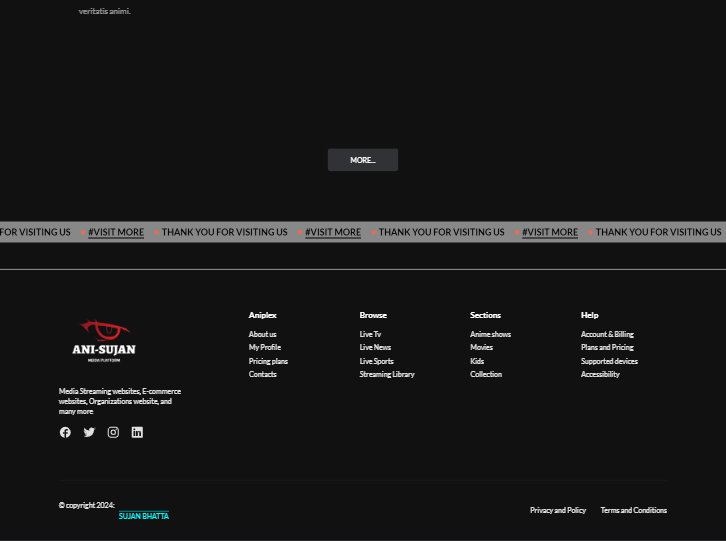The image size is (726, 541).
Task: Open Privacy and Policy link
Action: pyautogui.click(x=558, y=510)
